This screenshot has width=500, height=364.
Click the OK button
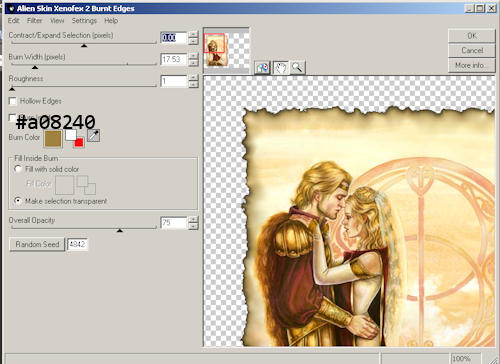[471, 36]
